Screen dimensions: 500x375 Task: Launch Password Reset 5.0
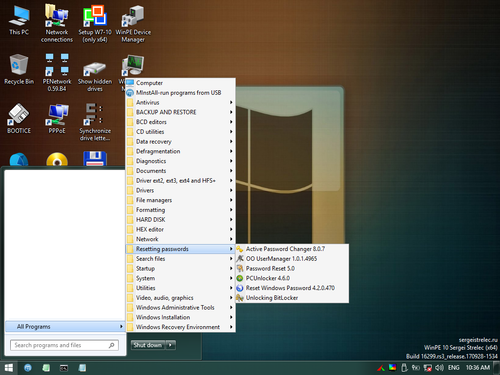pyautogui.click(x=292, y=268)
